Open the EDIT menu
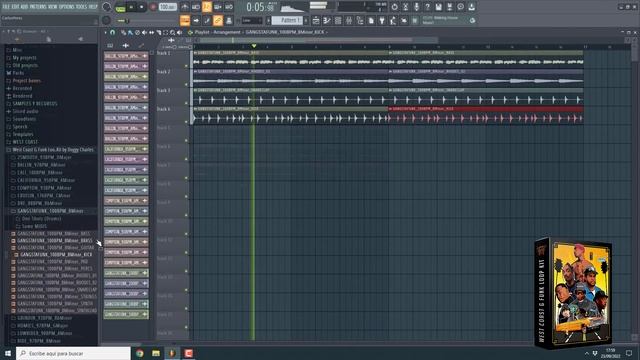Screen dimensions: 640x360 [x=16, y=7]
